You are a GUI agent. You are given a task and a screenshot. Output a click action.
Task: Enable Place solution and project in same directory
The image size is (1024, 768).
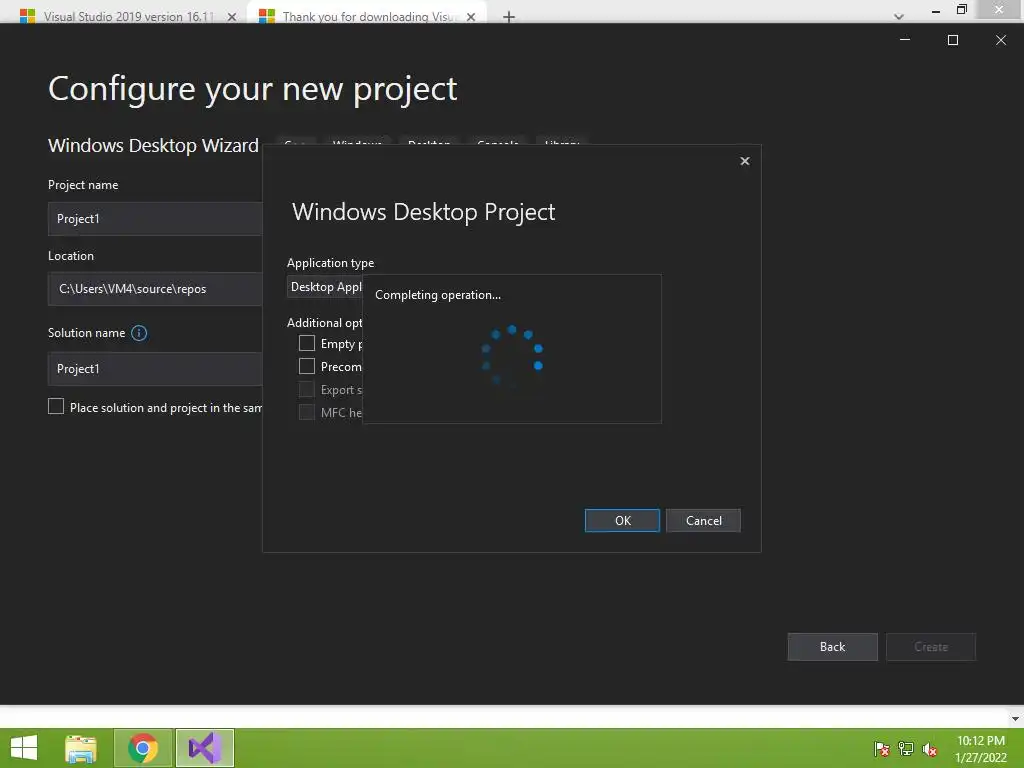(56, 406)
